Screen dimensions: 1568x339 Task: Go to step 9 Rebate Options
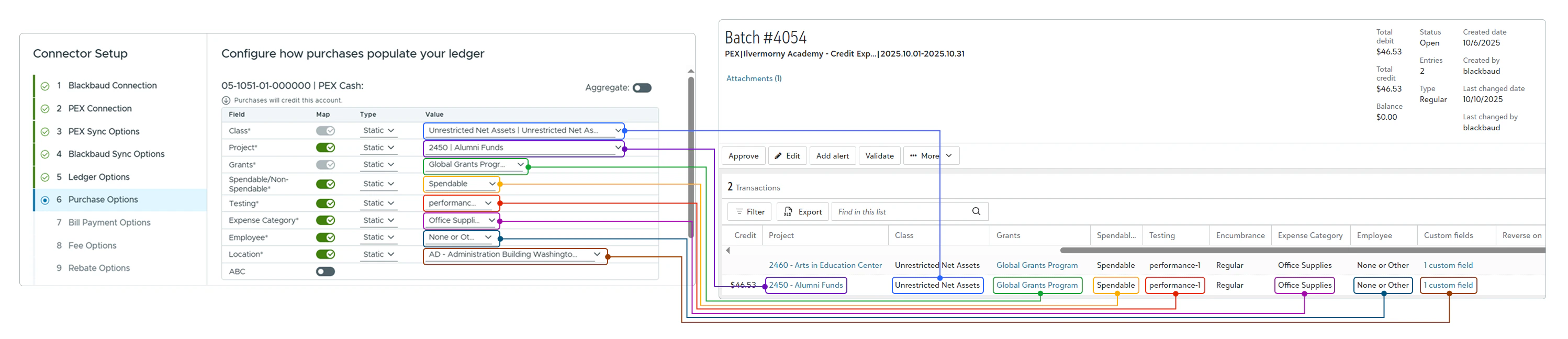point(99,268)
